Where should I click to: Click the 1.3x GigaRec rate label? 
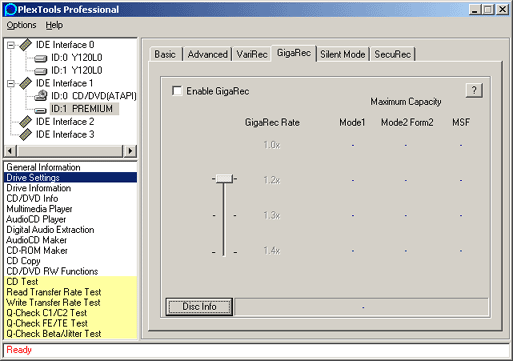(x=272, y=215)
